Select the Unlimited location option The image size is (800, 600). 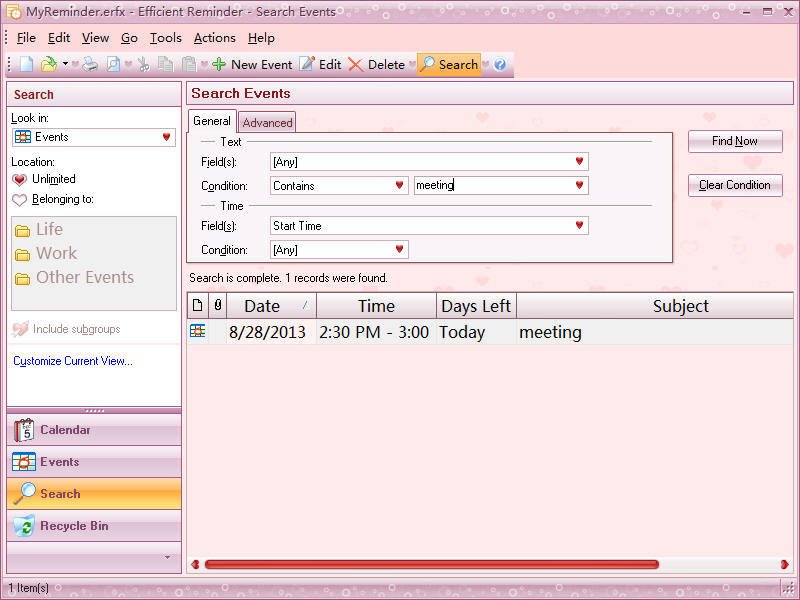click(x=19, y=179)
